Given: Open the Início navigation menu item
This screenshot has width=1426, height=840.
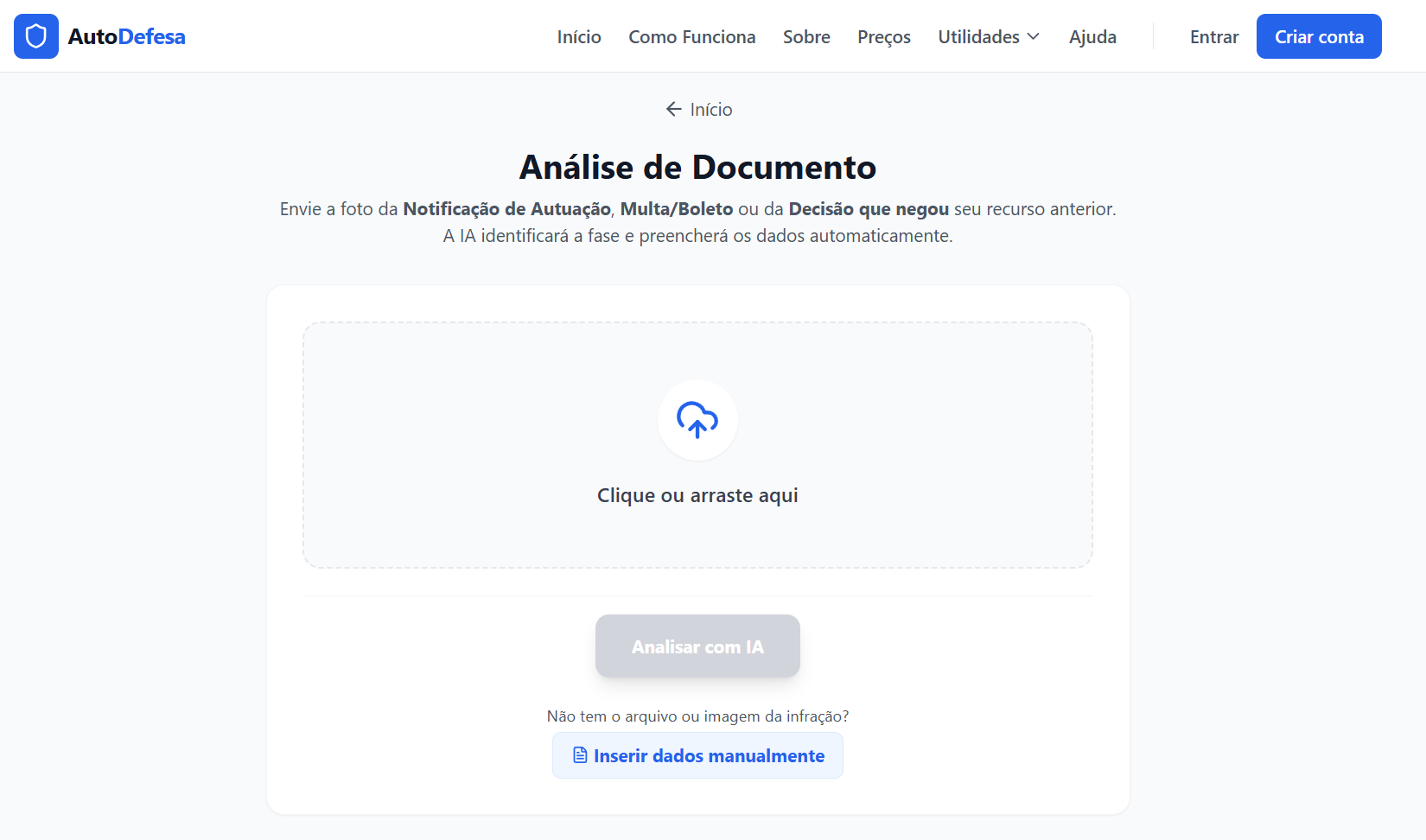Looking at the screenshot, I should coord(579,37).
